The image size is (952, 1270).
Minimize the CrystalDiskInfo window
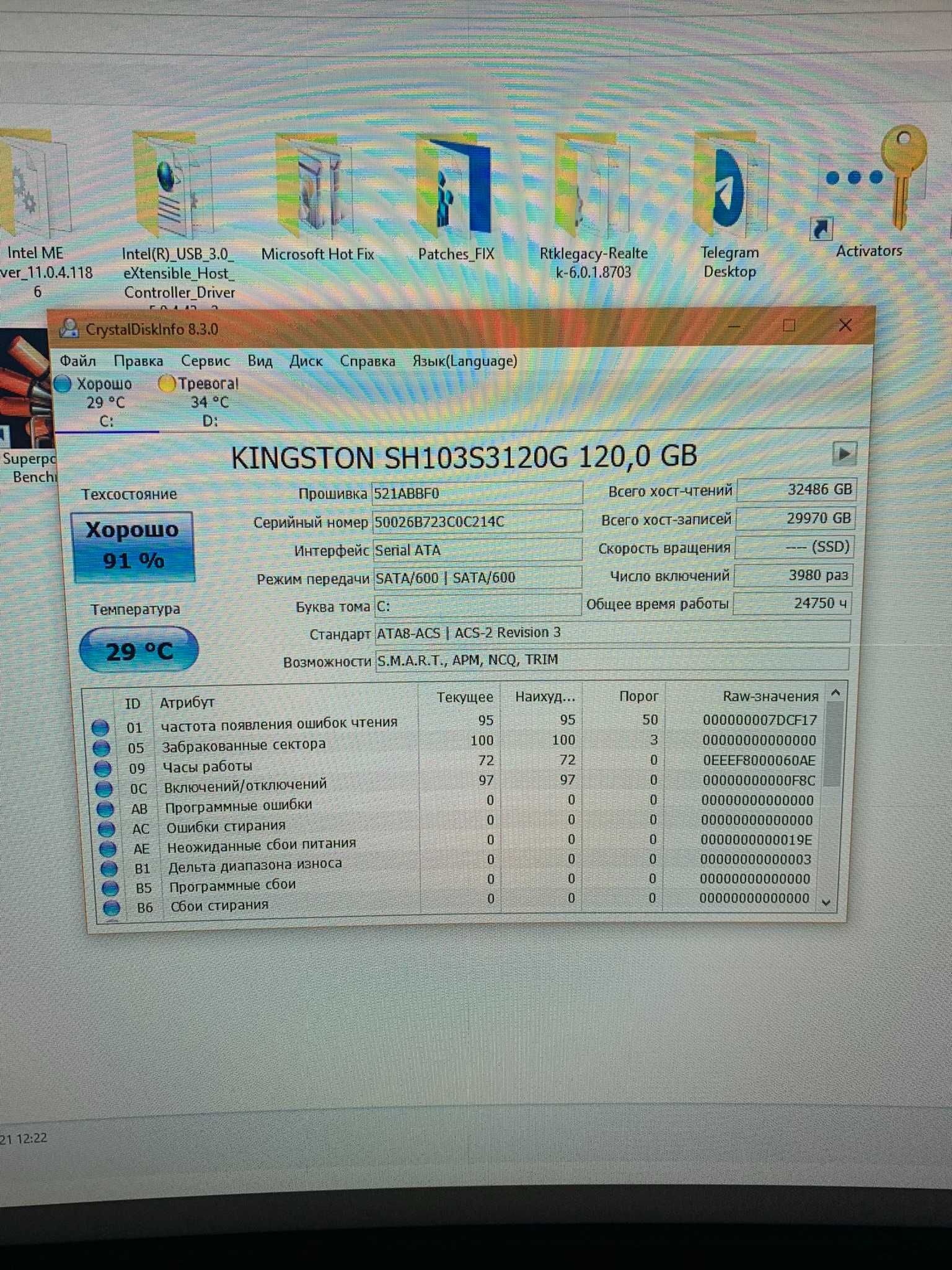point(734,326)
